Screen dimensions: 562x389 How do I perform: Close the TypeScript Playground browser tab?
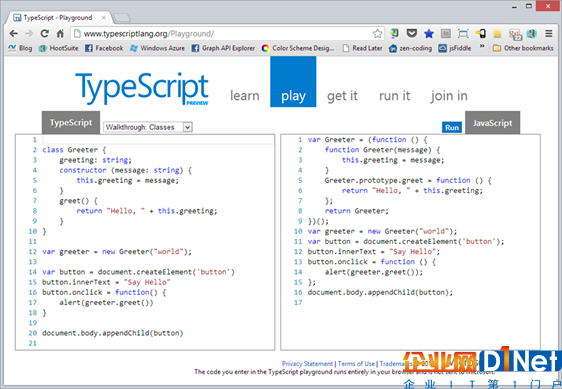tap(104, 18)
